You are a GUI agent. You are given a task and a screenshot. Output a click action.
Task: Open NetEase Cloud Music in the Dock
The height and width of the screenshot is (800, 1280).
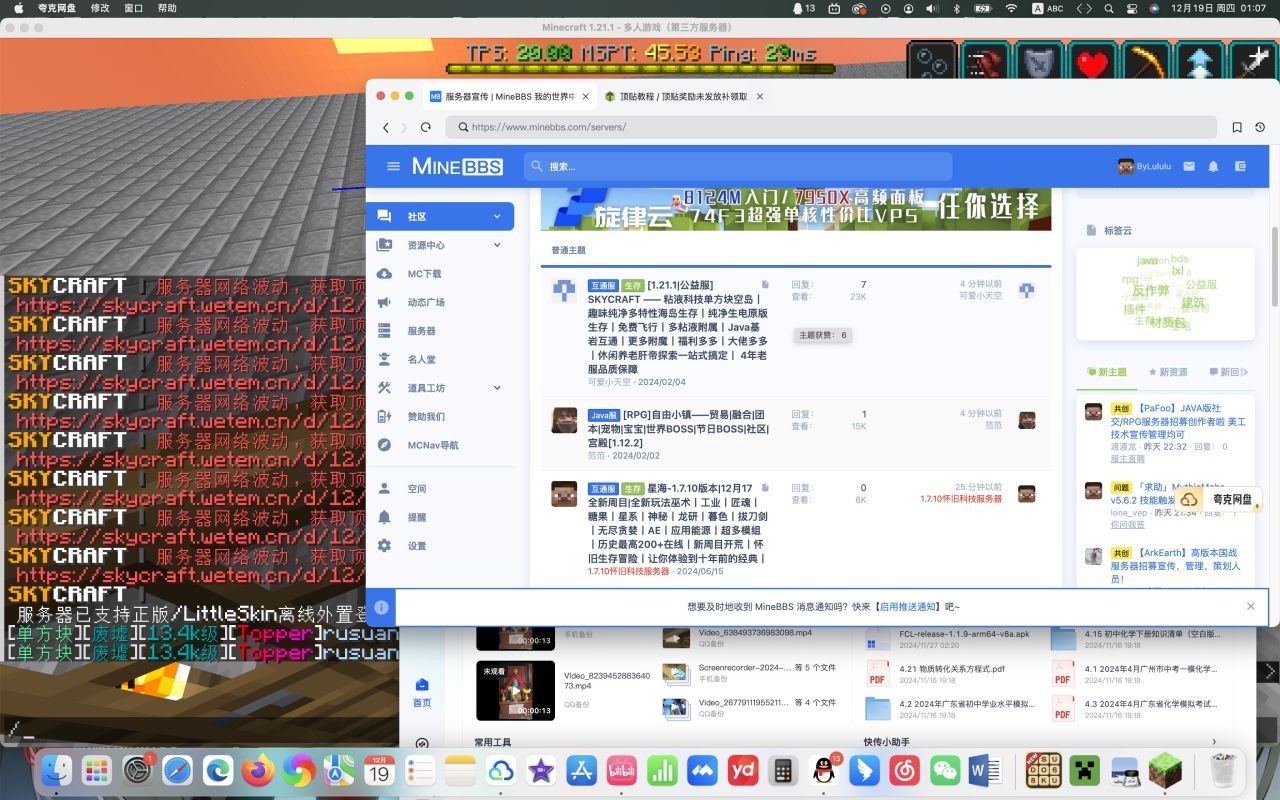(905, 770)
